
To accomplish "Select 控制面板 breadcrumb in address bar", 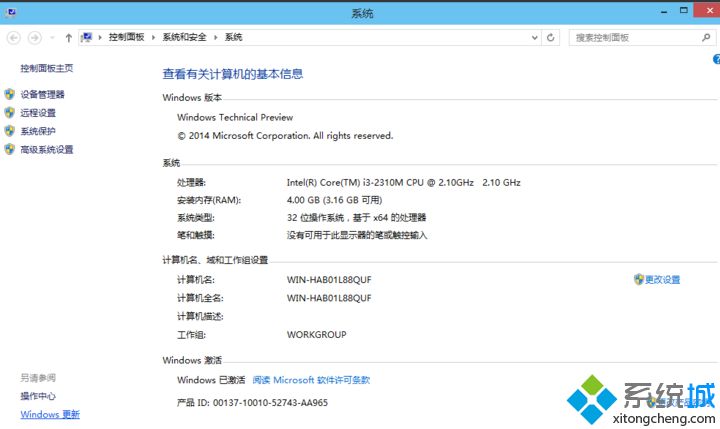I will [126, 37].
